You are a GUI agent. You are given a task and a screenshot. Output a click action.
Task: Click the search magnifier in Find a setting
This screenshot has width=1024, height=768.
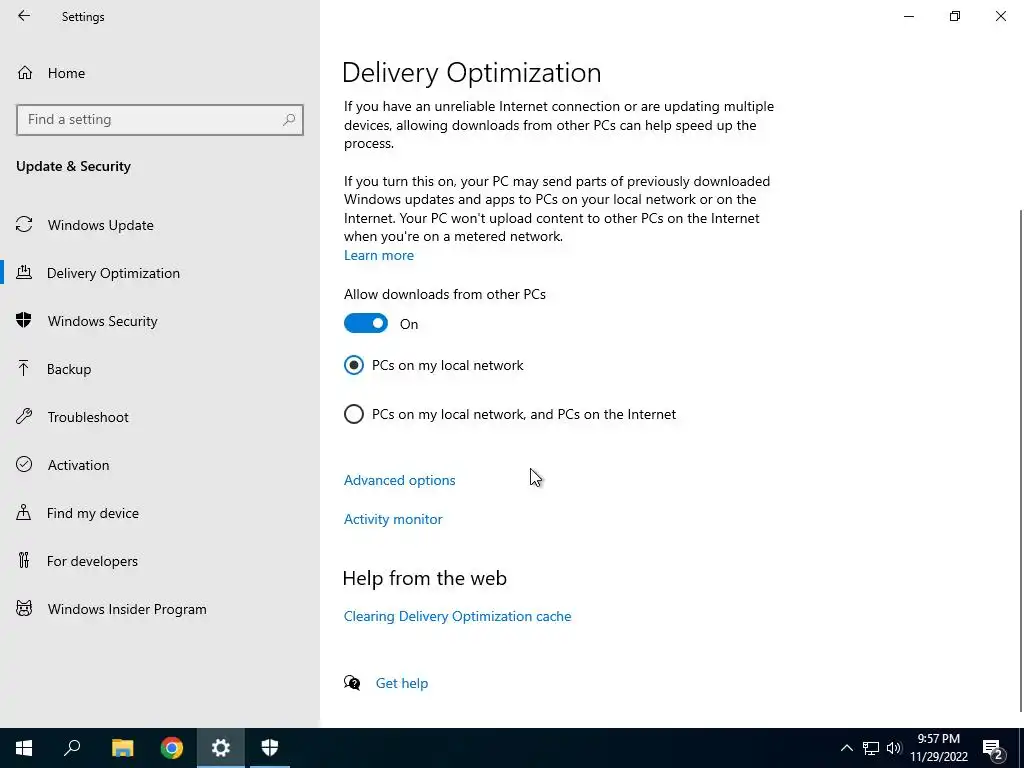[289, 120]
